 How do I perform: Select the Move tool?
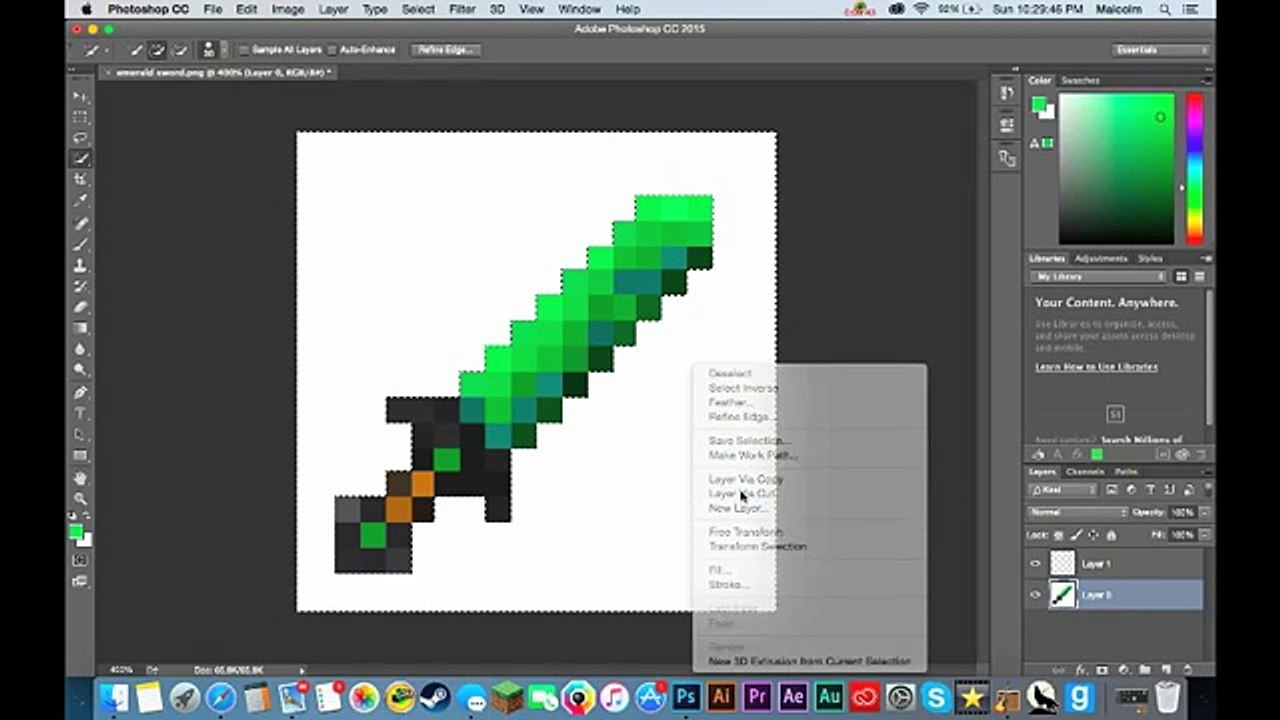tap(81, 96)
